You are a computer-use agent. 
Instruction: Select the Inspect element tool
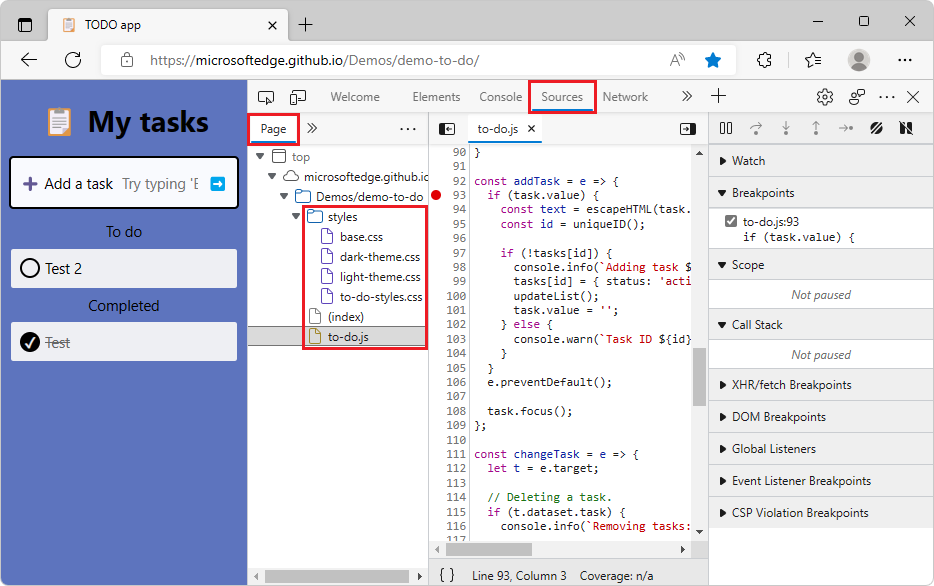click(264, 96)
